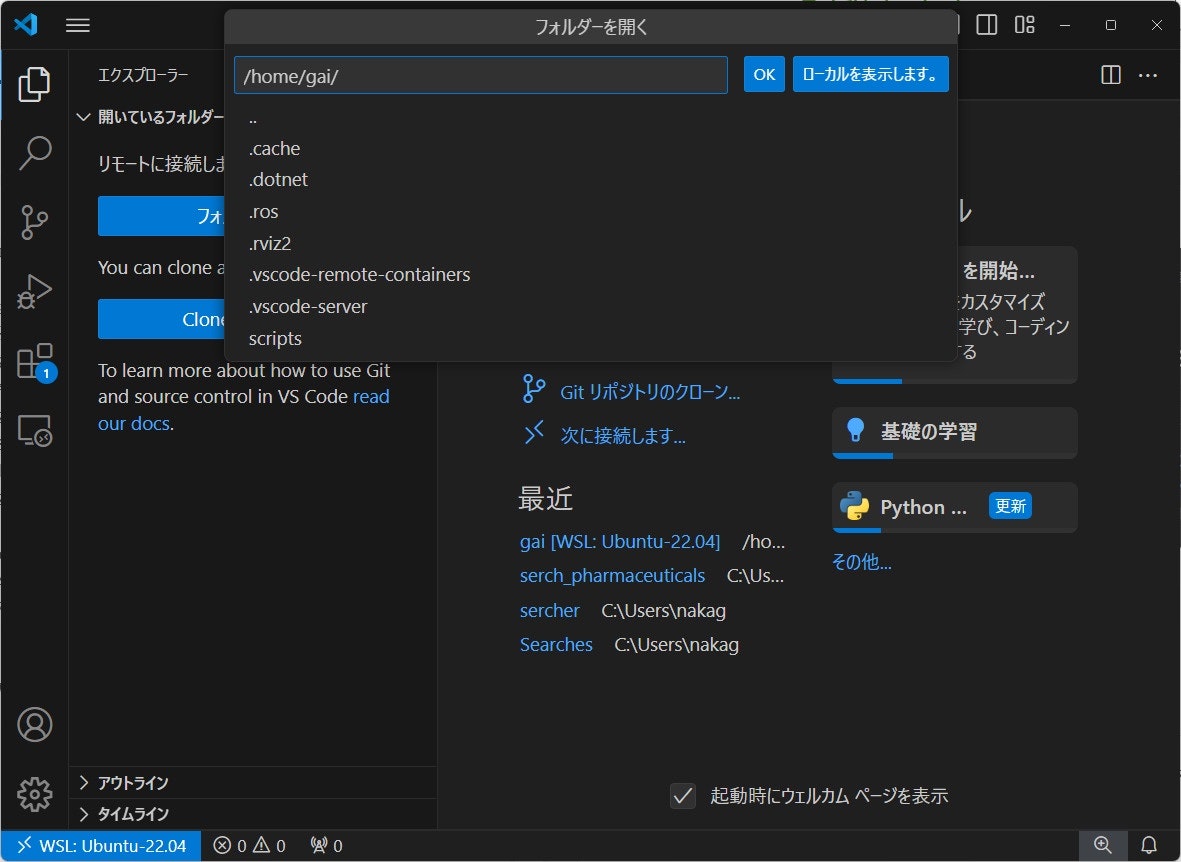Click the connect-to remote icon on Welcome page
Image resolution: width=1181 pixels, height=862 pixels.
click(533, 433)
